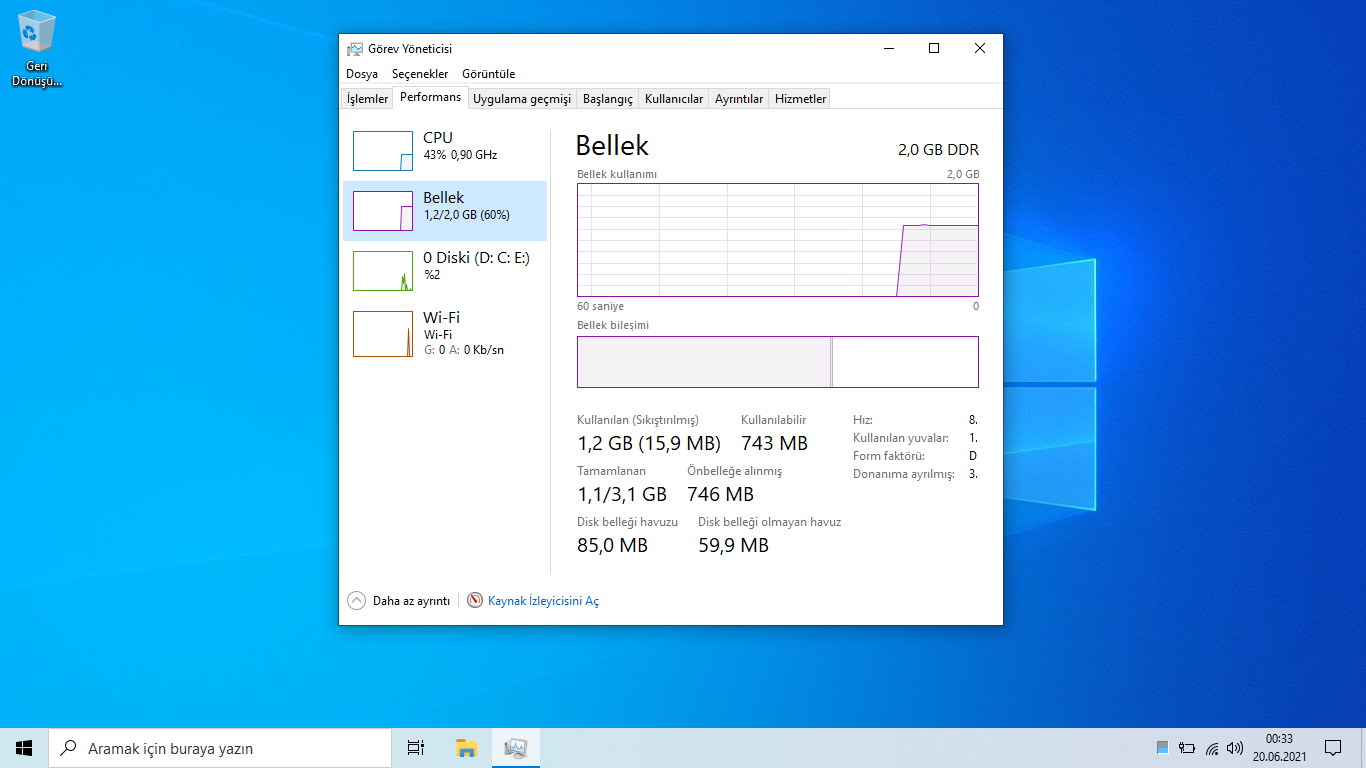
Task: Click the Form faktörü: label
Action: click(889, 456)
